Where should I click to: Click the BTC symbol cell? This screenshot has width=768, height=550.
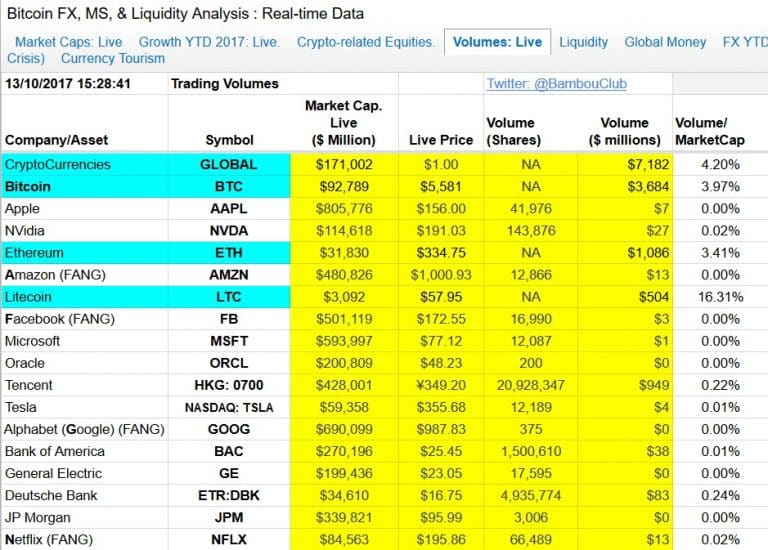229,187
